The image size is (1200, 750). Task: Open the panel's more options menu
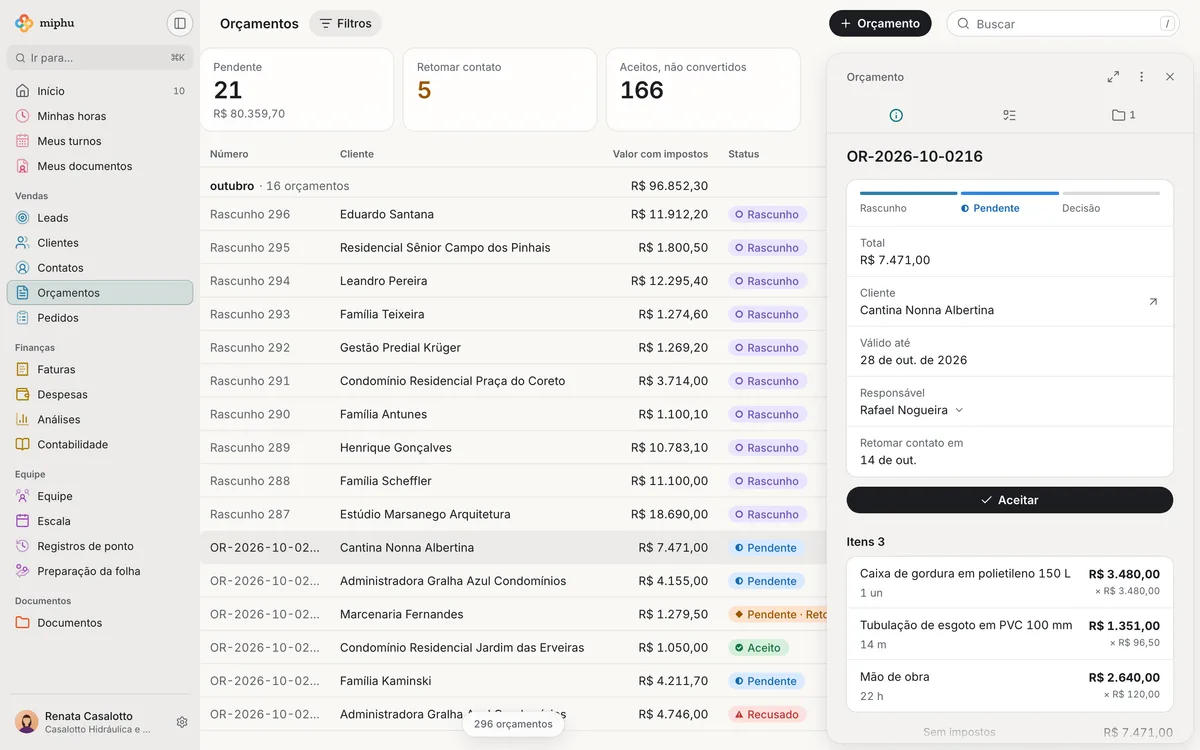coord(1141,77)
